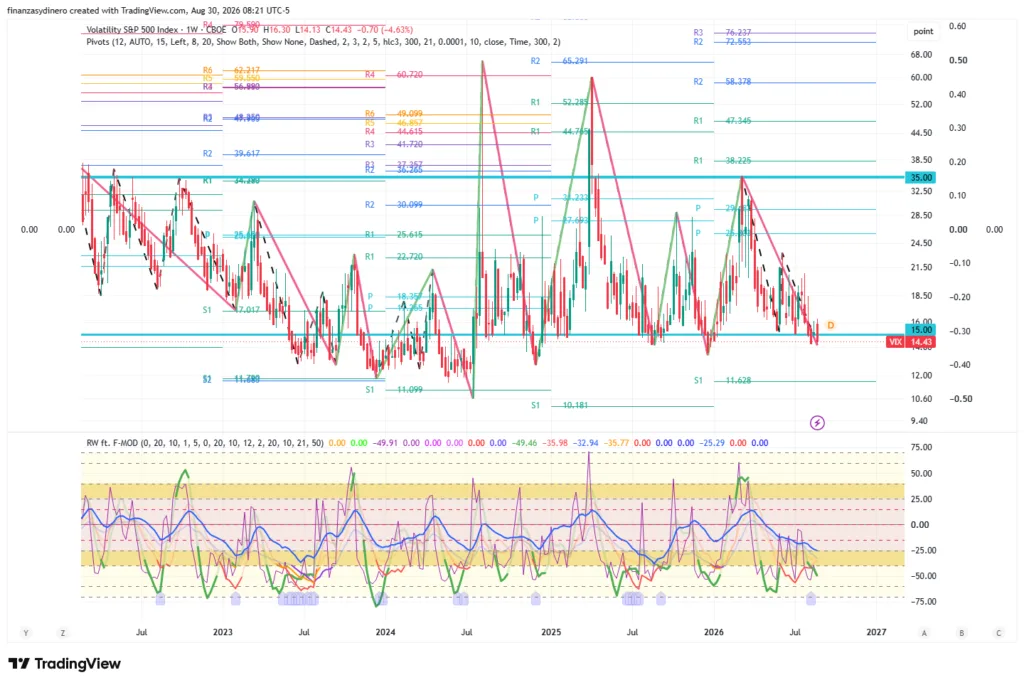Click the -49.91 indicator value in legend

pyautogui.click(x=385, y=443)
